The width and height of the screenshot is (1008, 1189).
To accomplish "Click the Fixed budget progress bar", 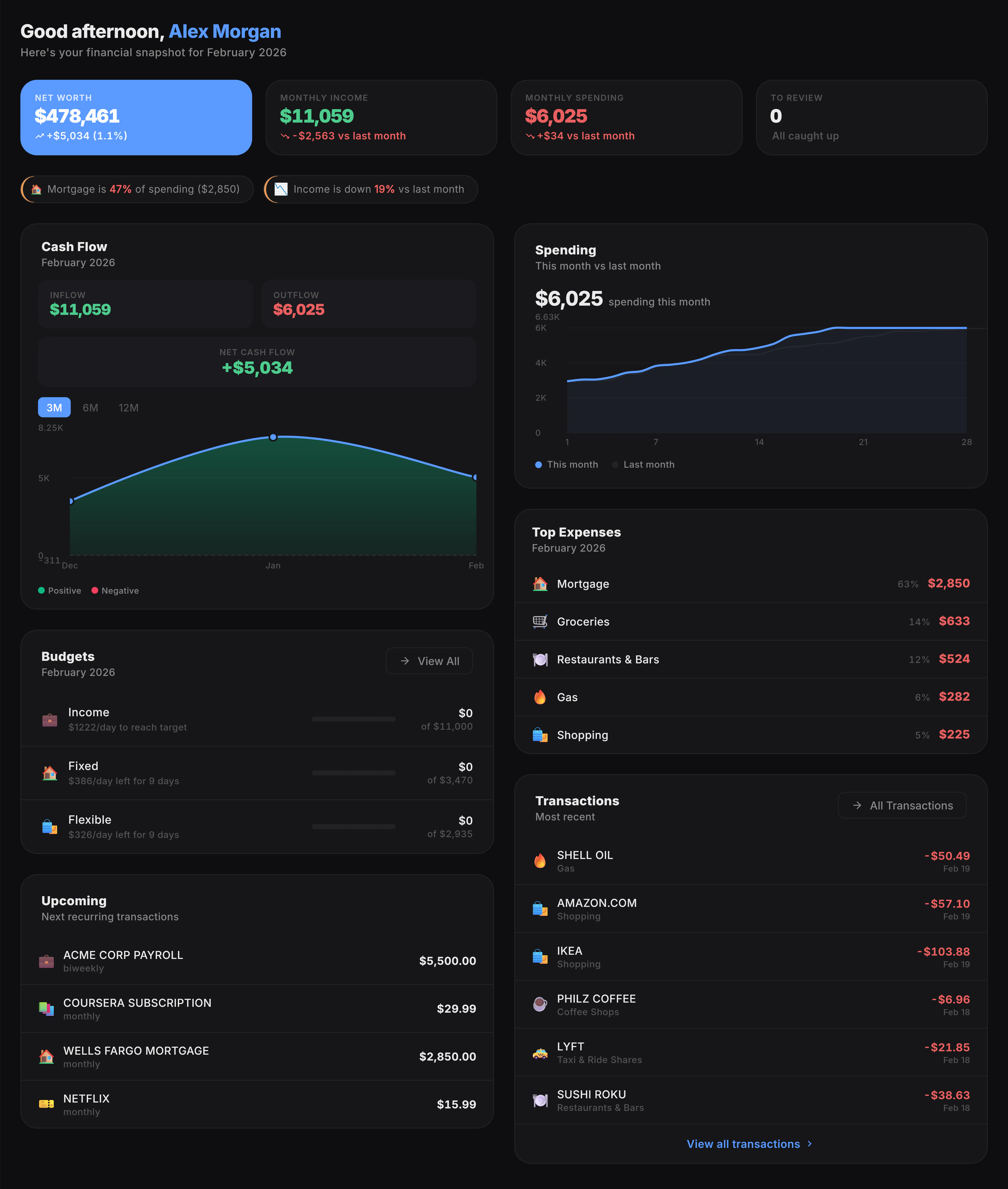I will tap(354, 773).
